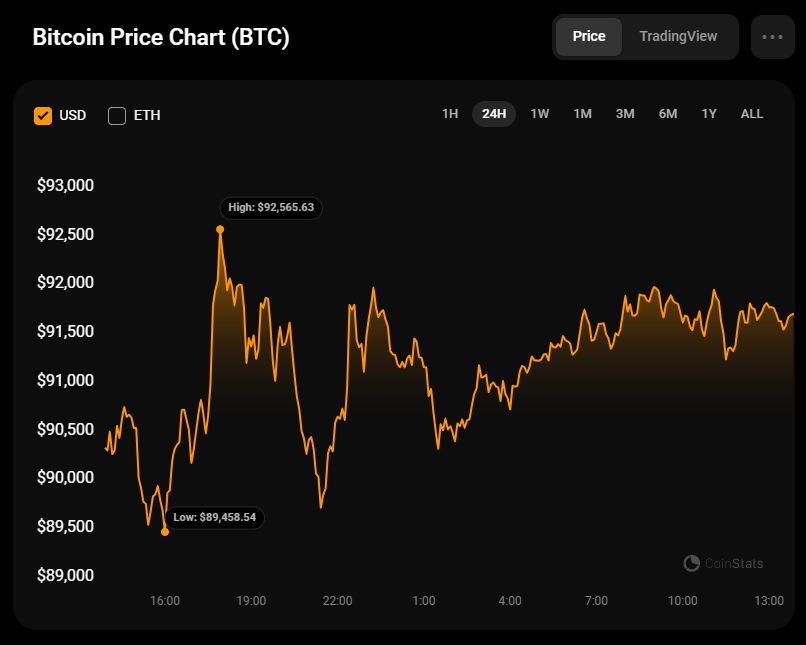Show the 1Y price history
This screenshot has height=645, width=806.
[709, 114]
